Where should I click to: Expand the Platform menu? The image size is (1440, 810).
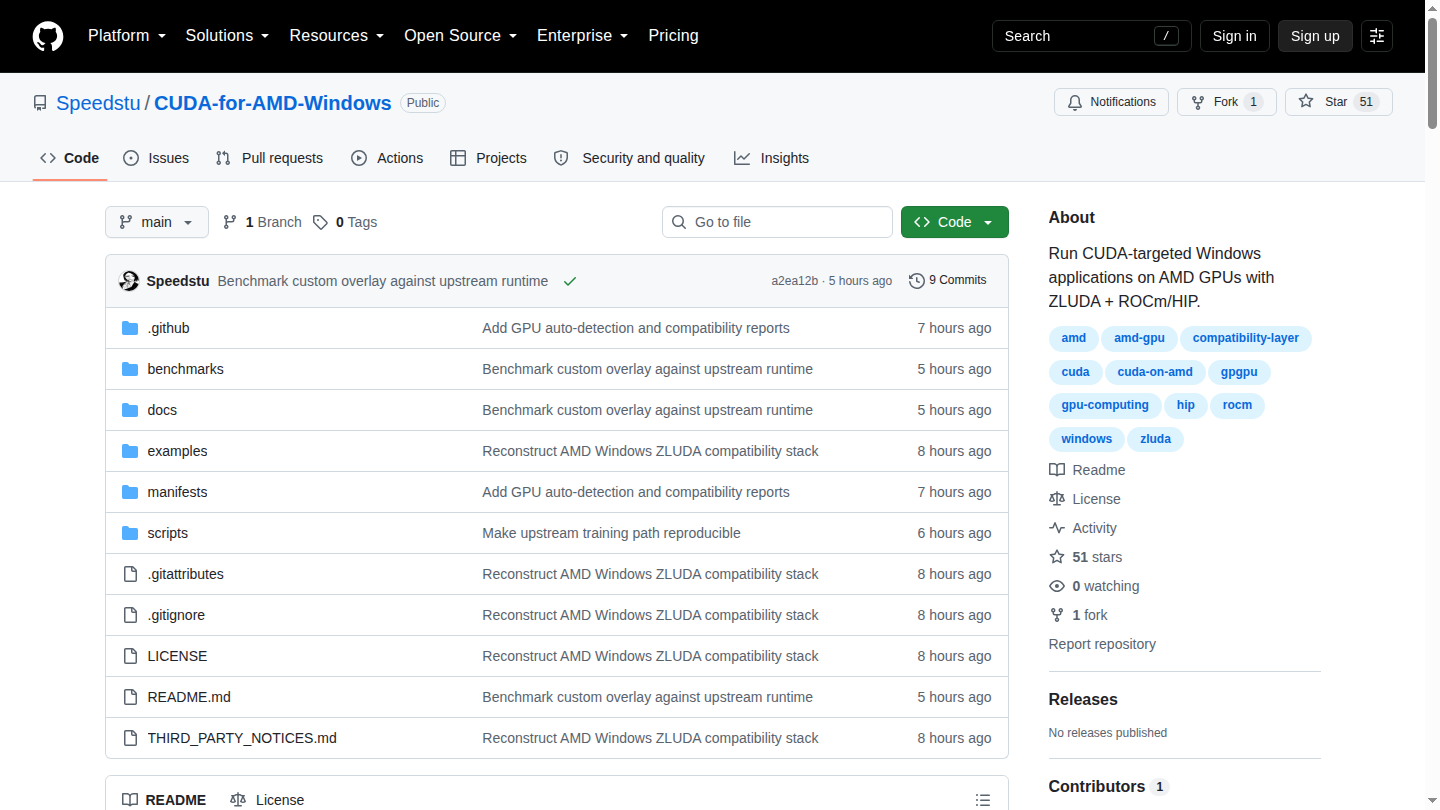(126, 35)
